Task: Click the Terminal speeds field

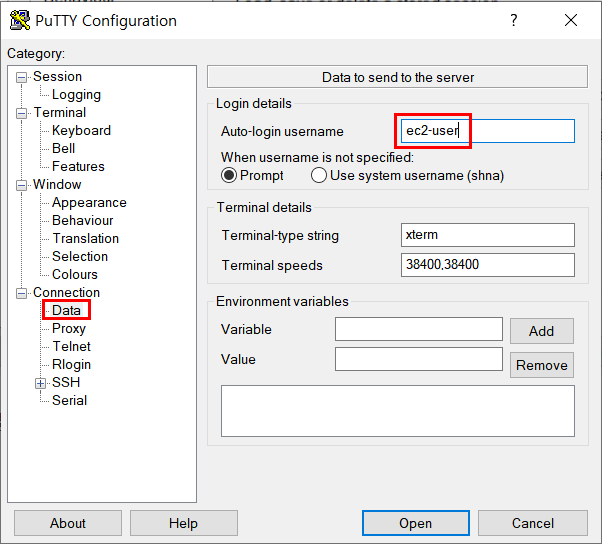Action: click(488, 265)
